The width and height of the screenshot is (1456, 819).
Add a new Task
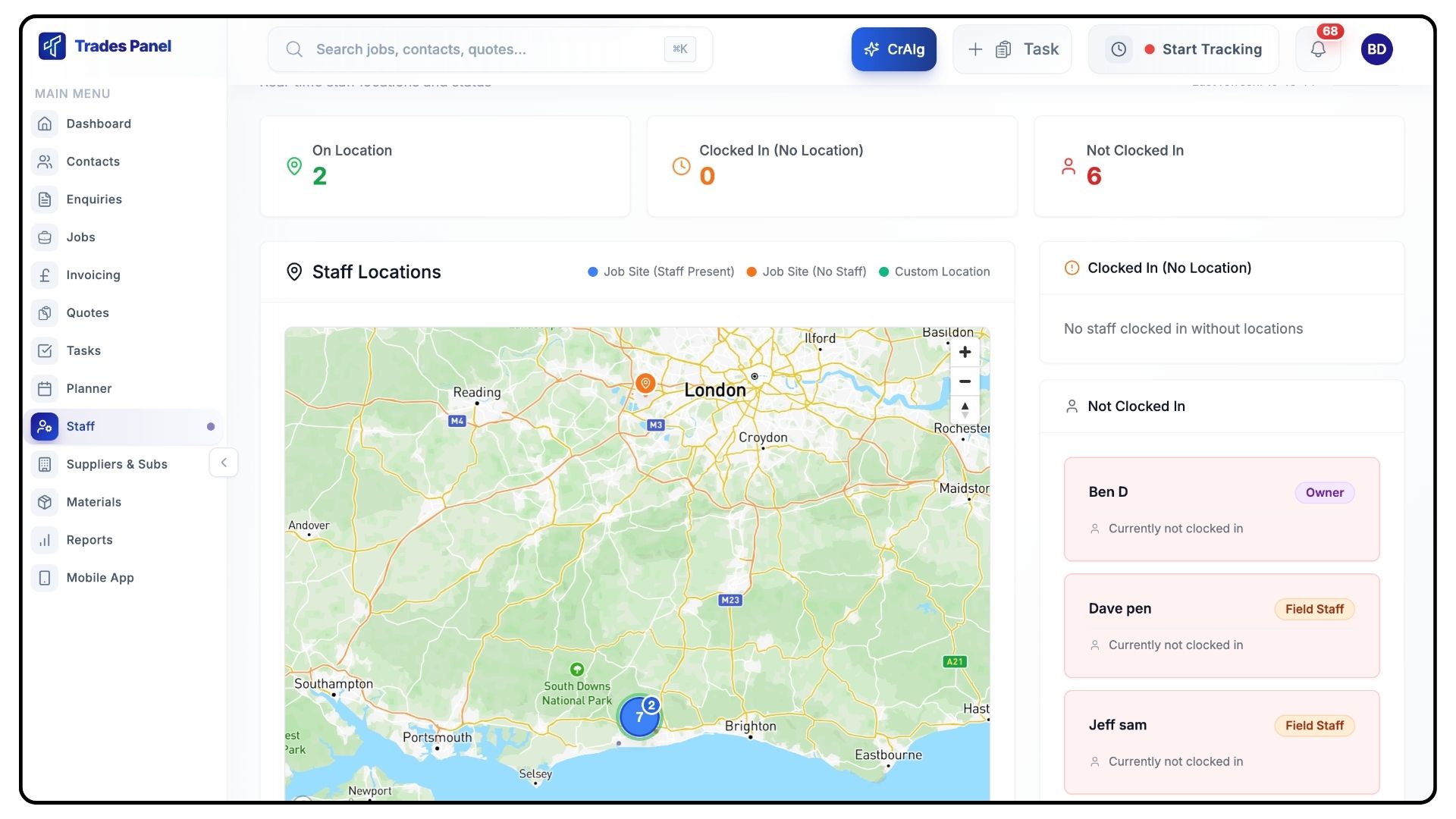point(1012,49)
